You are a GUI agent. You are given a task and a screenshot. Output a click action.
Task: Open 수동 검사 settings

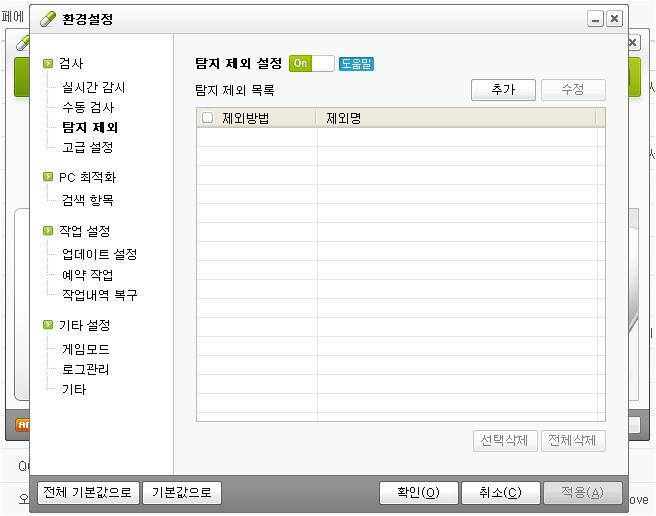[88, 107]
